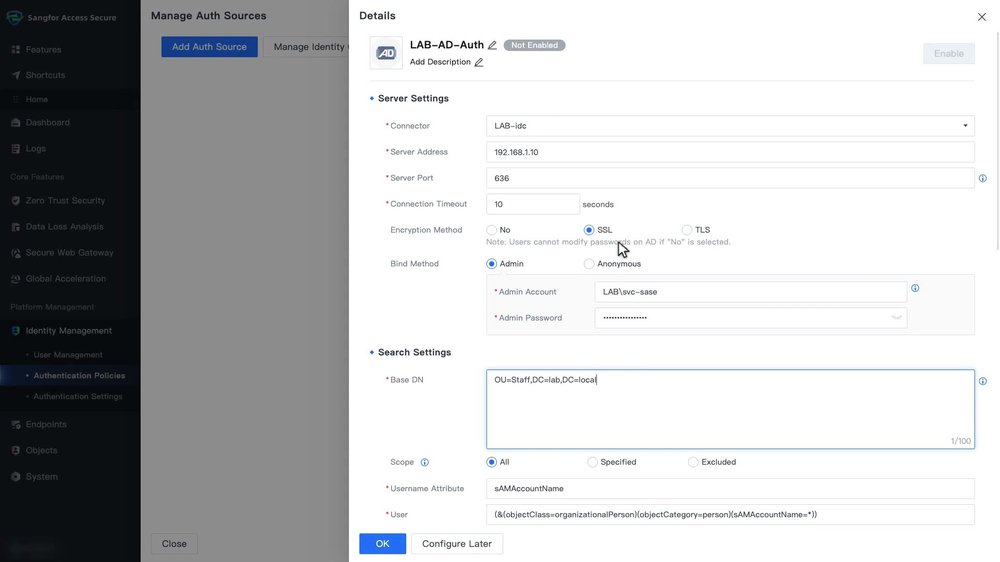This screenshot has height=562, width=1000.
Task: Open Authentication Policies submenu item
Action: [x=79, y=376]
